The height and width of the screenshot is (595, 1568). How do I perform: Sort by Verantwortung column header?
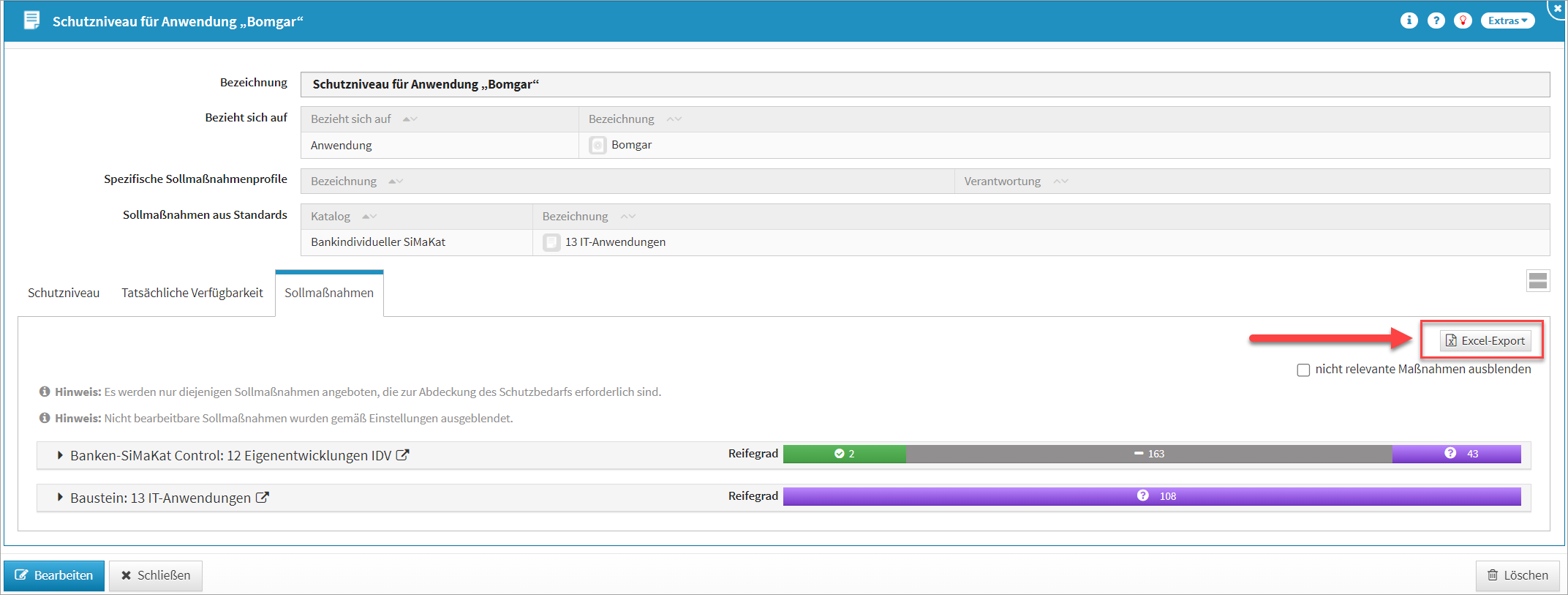point(1002,182)
